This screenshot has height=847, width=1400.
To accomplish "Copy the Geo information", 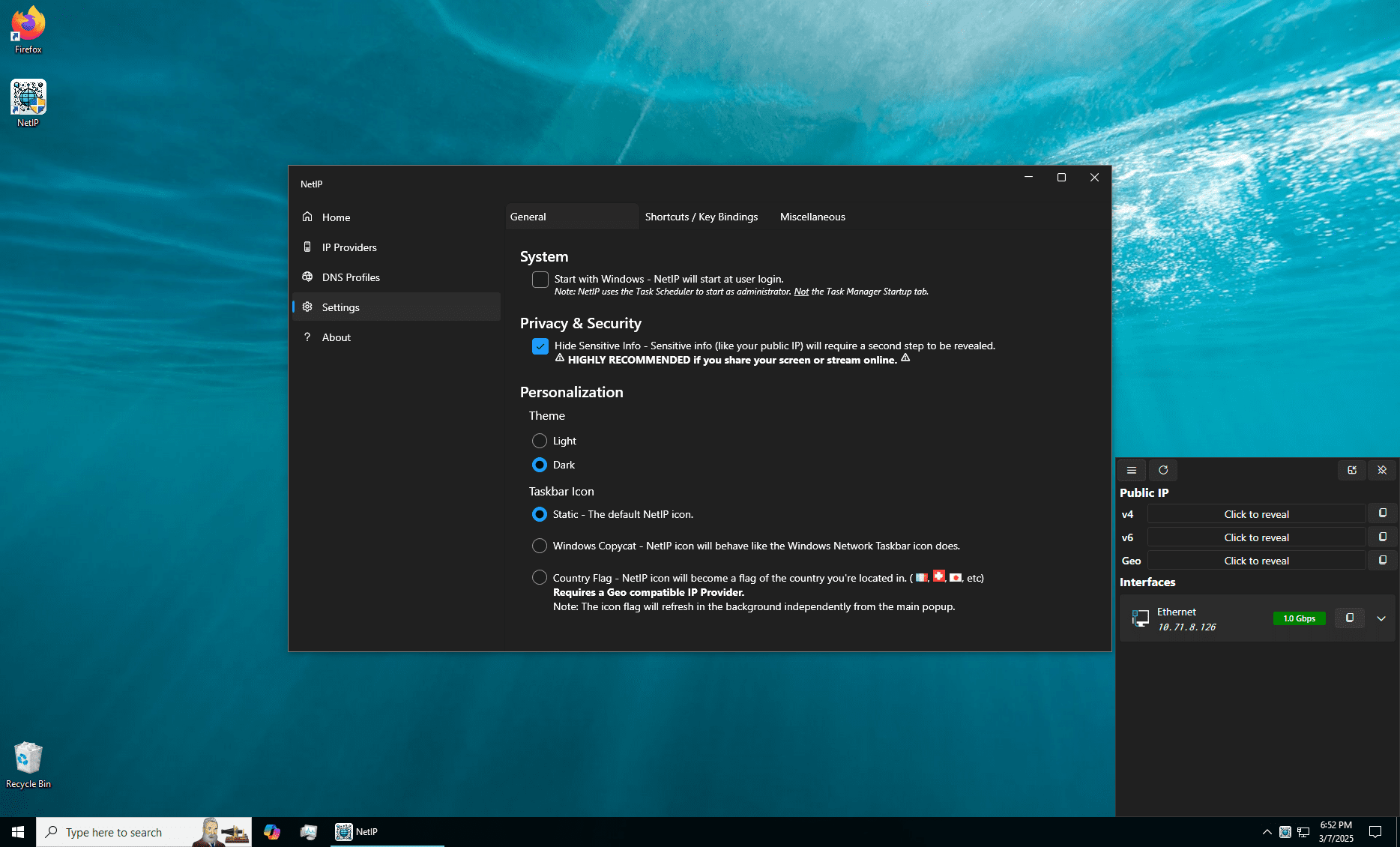I will click(x=1383, y=560).
